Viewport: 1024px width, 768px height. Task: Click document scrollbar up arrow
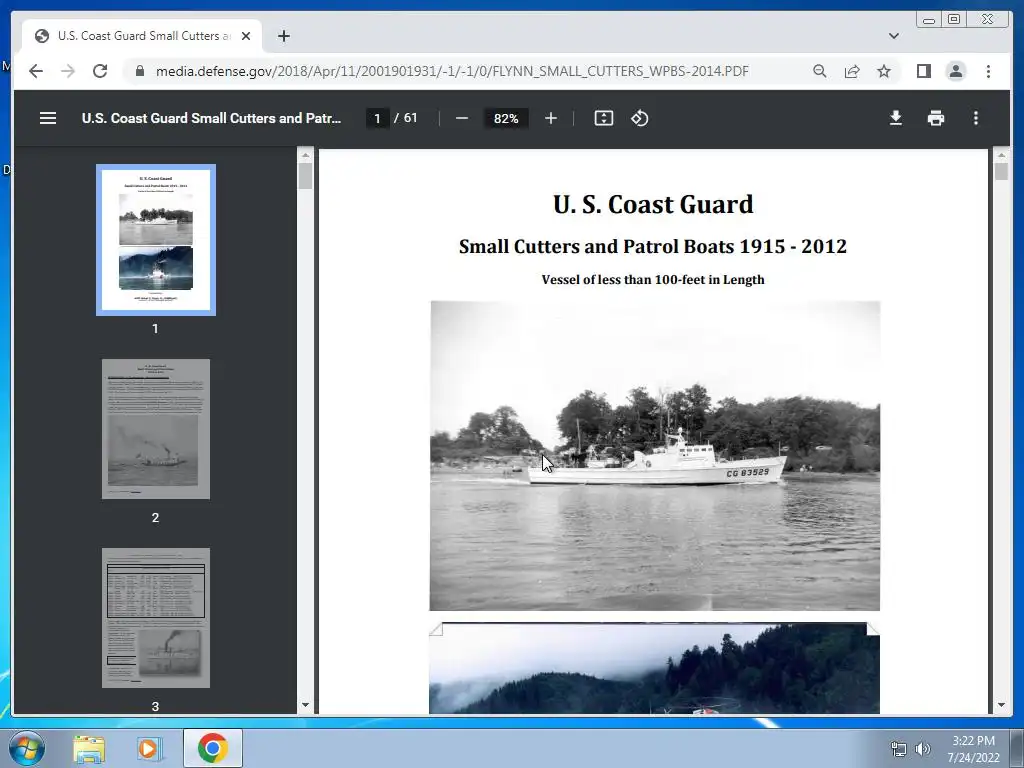tap(1001, 155)
